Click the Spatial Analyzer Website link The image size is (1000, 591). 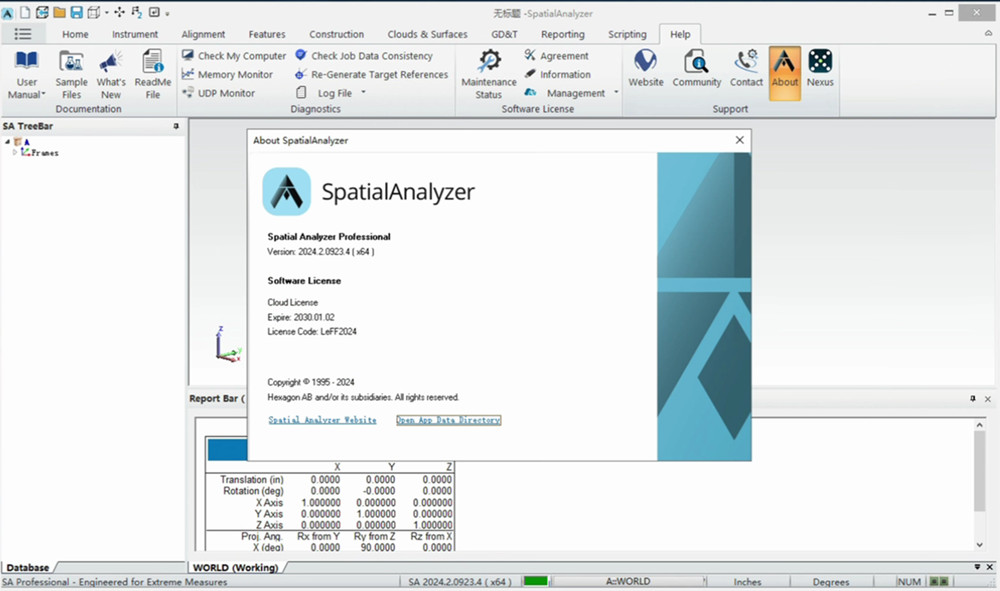322,420
